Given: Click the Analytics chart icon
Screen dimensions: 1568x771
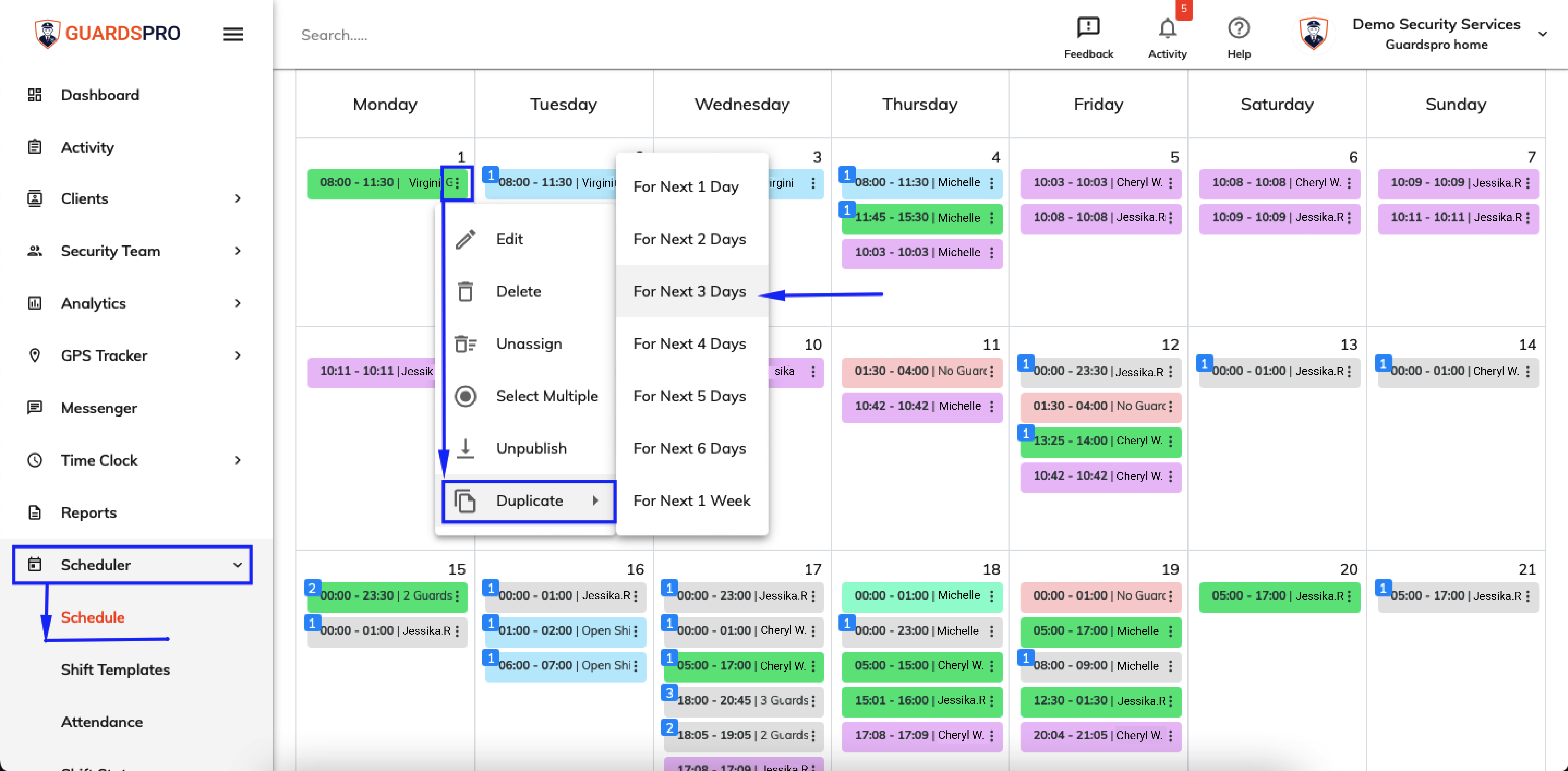Looking at the screenshot, I should (x=35, y=303).
